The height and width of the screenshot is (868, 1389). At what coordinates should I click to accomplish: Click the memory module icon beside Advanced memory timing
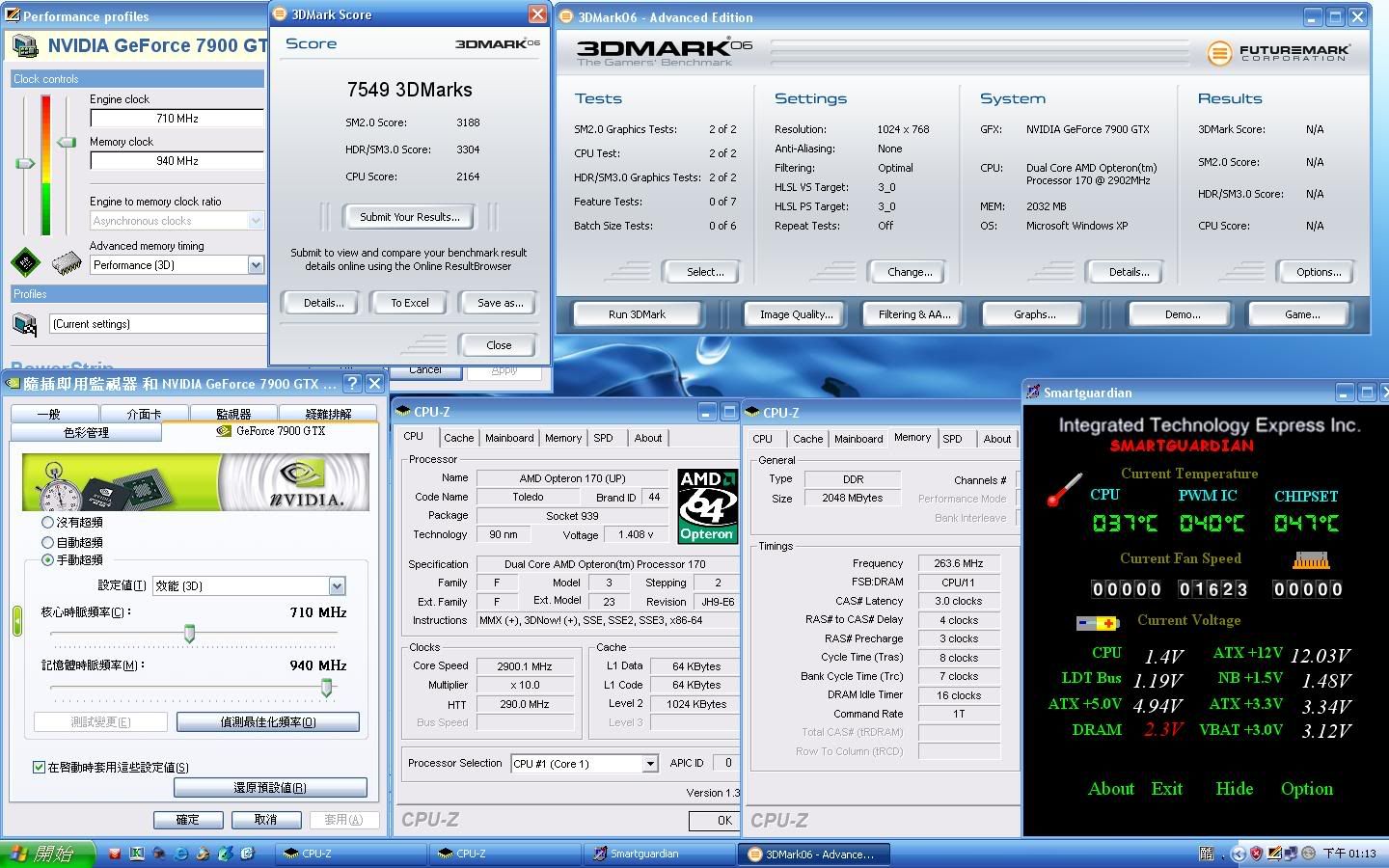[66, 262]
